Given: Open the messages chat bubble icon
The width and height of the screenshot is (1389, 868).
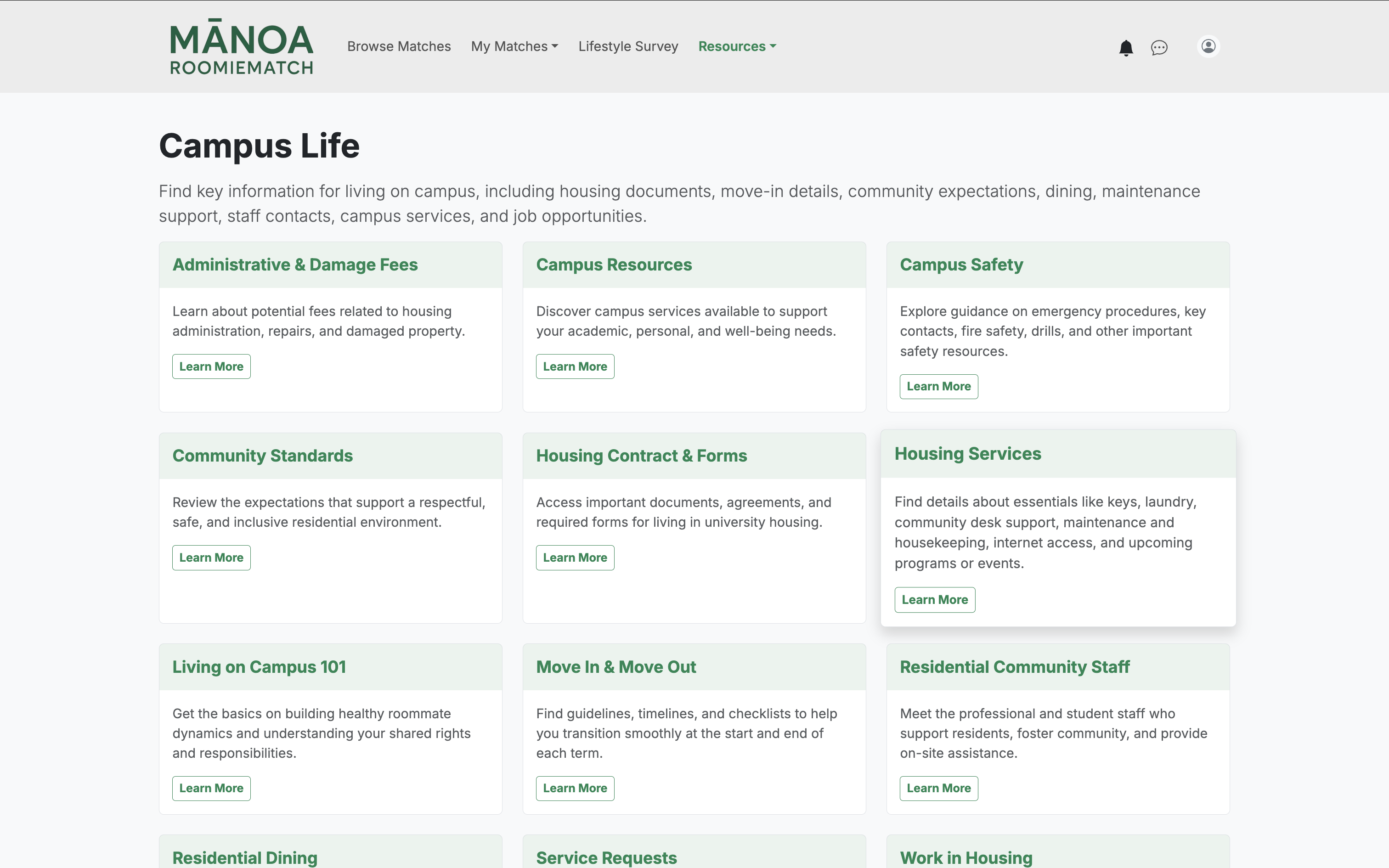Looking at the screenshot, I should (1159, 47).
